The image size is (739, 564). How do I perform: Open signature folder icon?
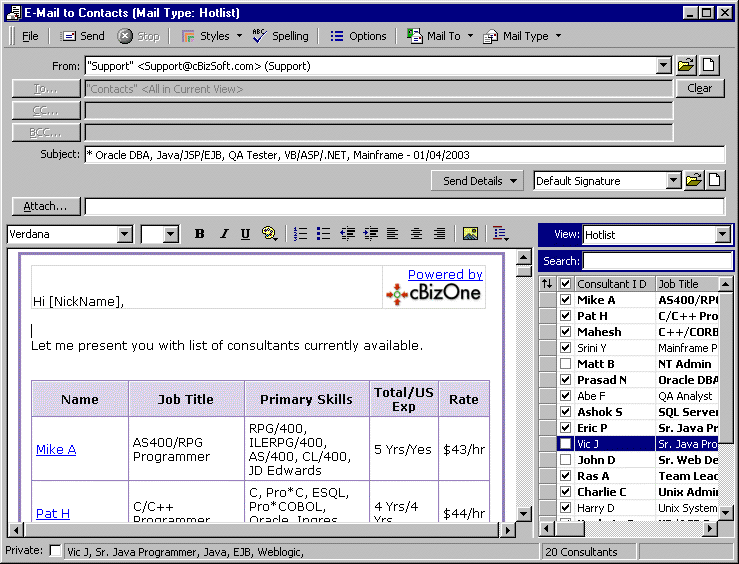click(x=694, y=180)
